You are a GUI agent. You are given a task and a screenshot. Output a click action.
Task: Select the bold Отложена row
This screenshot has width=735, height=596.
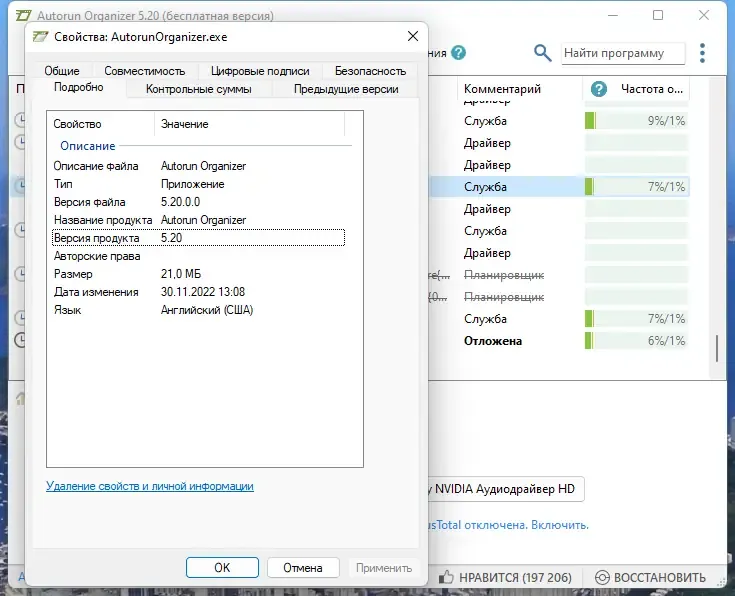coord(559,341)
